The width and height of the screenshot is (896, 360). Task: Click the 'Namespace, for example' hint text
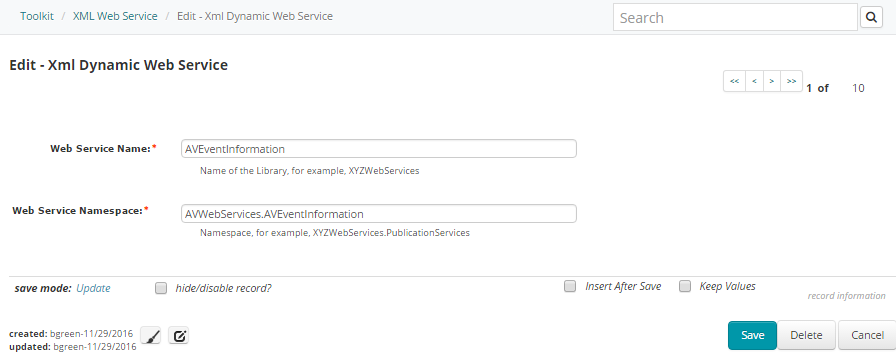[x=335, y=233]
